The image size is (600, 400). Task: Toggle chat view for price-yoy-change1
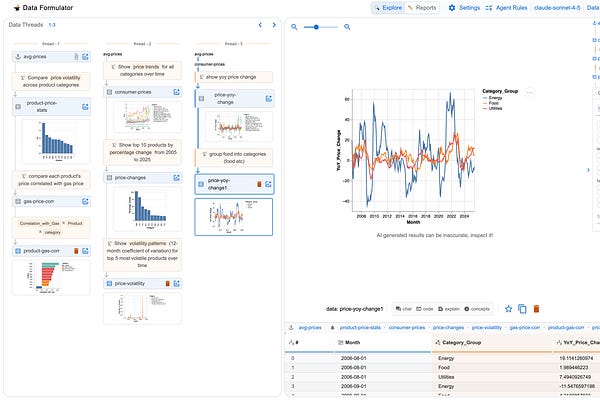(x=404, y=309)
